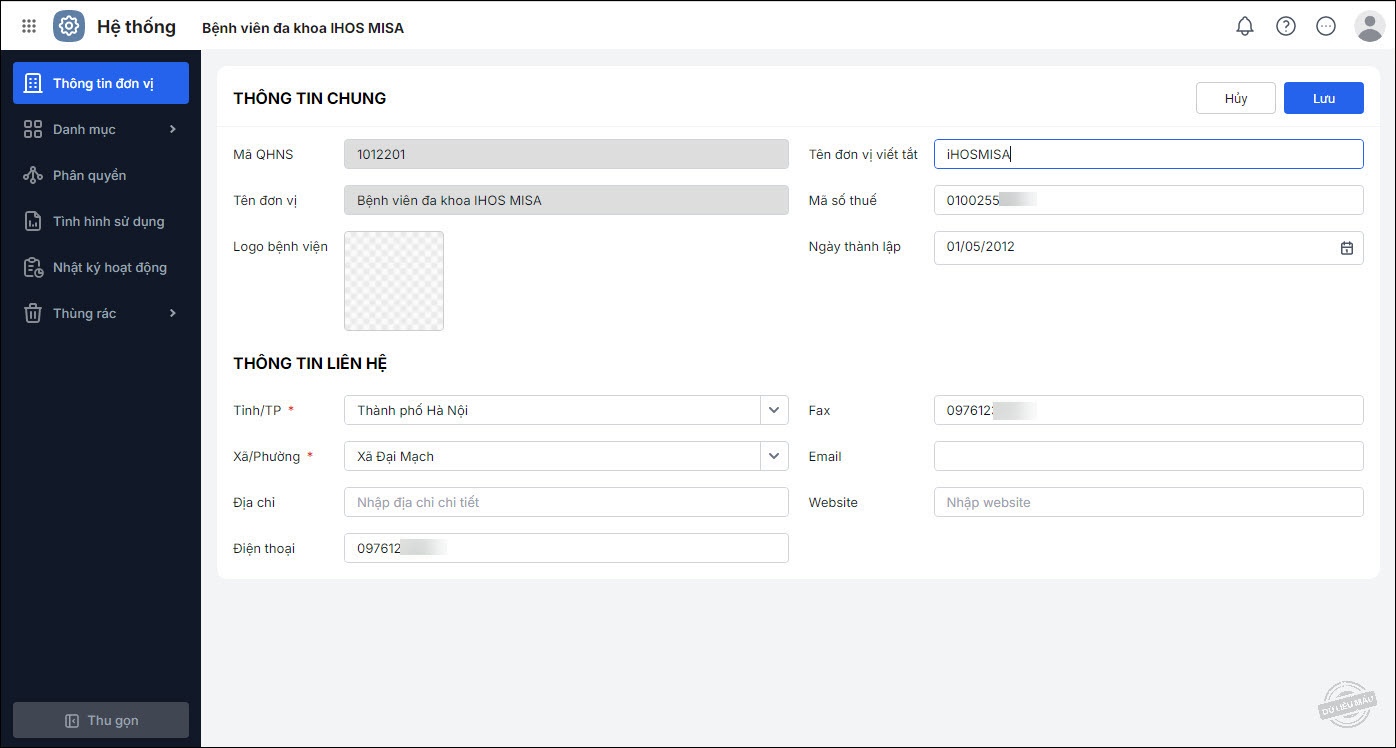Click the empty Email input field

[x=1149, y=456]
